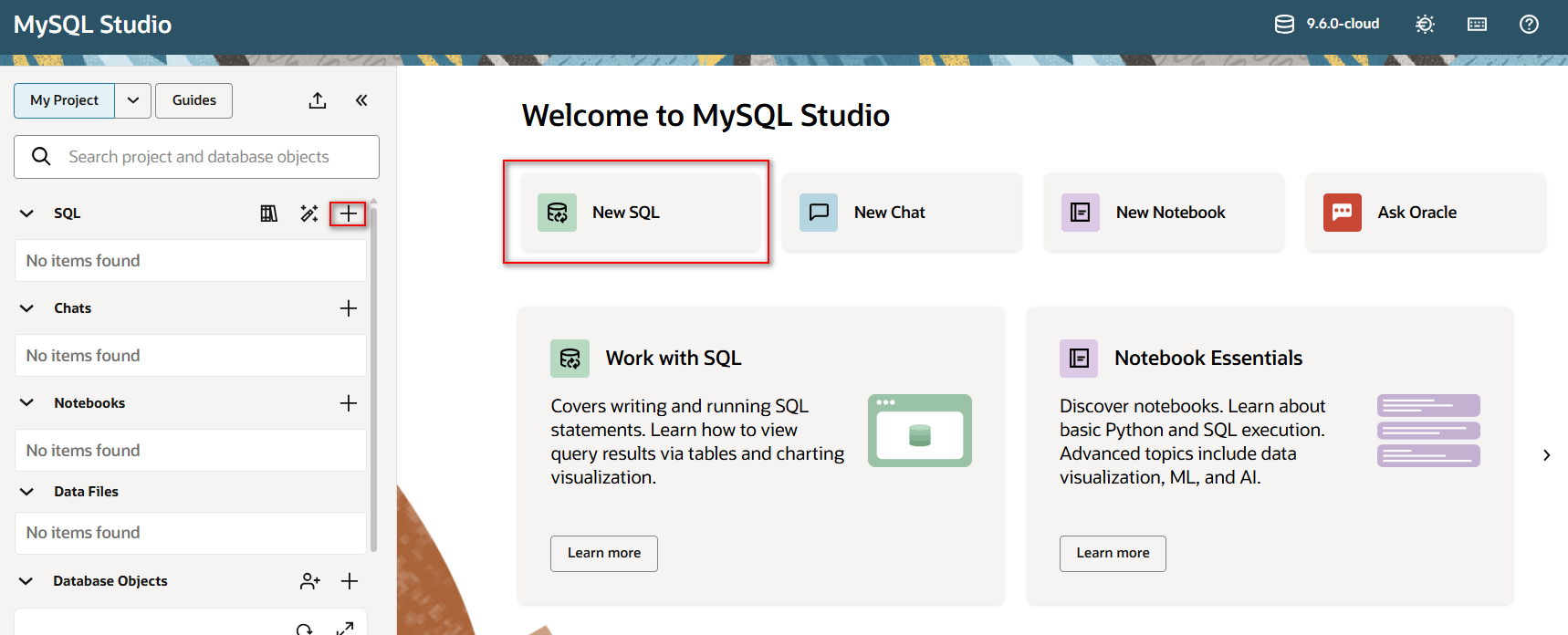1568x635 pixels.
Task: Open keyboard shortcuts icon in header
Action: click(1477, 25)
